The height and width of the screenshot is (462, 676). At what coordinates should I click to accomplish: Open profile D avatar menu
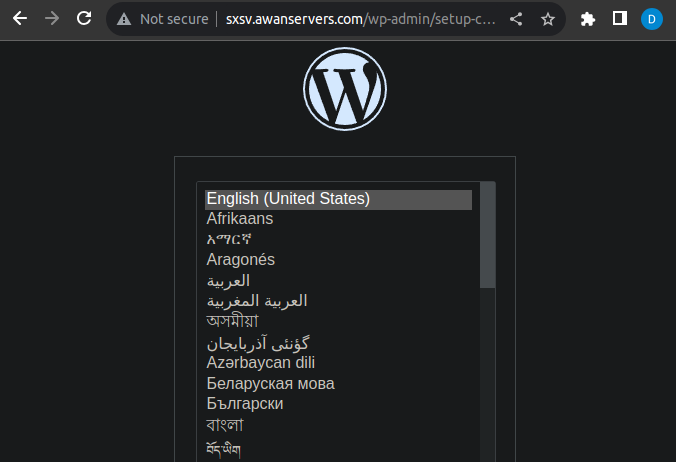tap(651, 19)
